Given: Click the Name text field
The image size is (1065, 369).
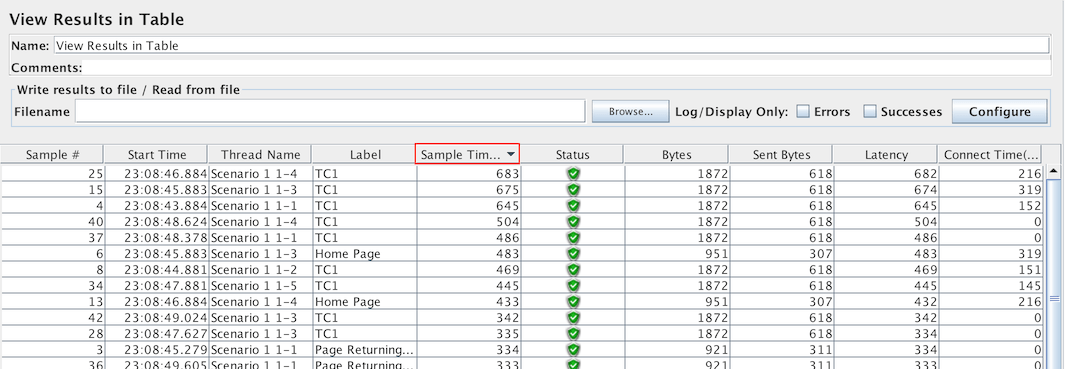Looking at the screenshot, I should click(x=551, y=46).
